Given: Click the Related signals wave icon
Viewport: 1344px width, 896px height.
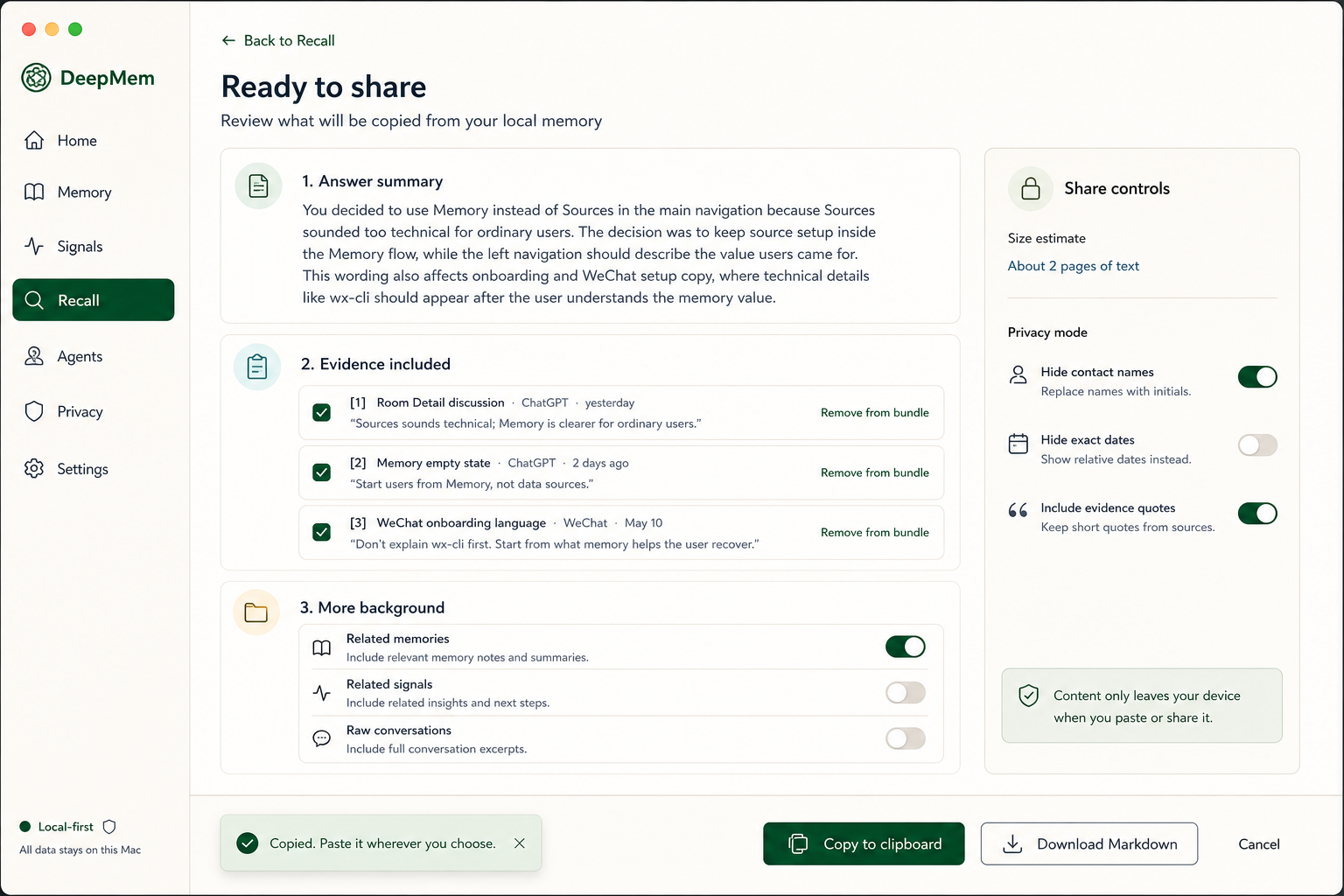Looking at the screenshot, I should (322, 693).
